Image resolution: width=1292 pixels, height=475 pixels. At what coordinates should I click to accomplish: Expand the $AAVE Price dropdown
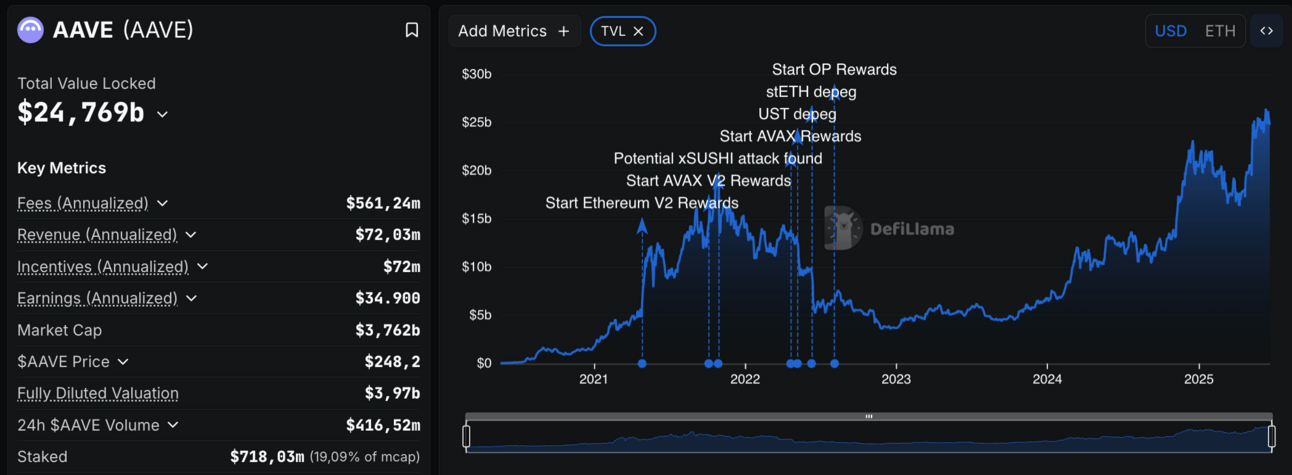123,362
